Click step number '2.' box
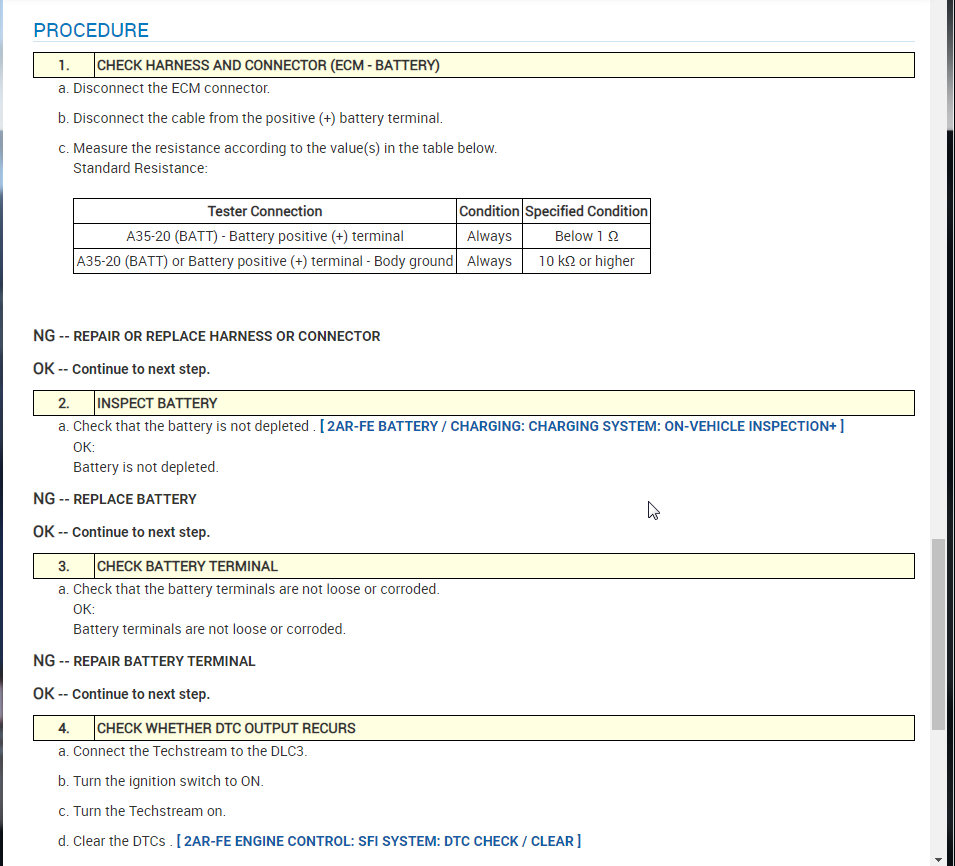The width and height of the screenshot is (955, 866). click(64, 403)
